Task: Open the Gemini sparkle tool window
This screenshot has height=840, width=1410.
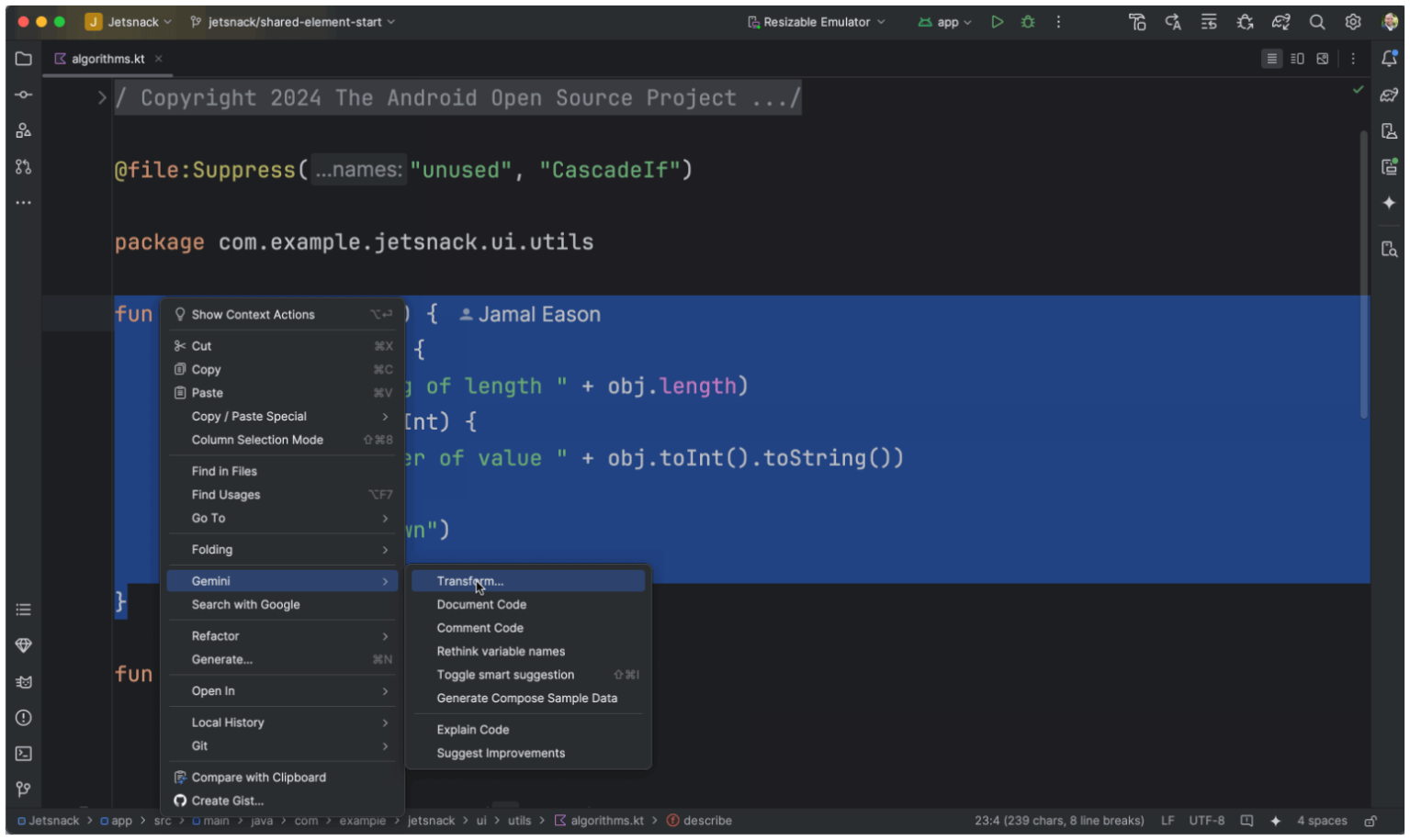Action: click(x=1389, y=203)
